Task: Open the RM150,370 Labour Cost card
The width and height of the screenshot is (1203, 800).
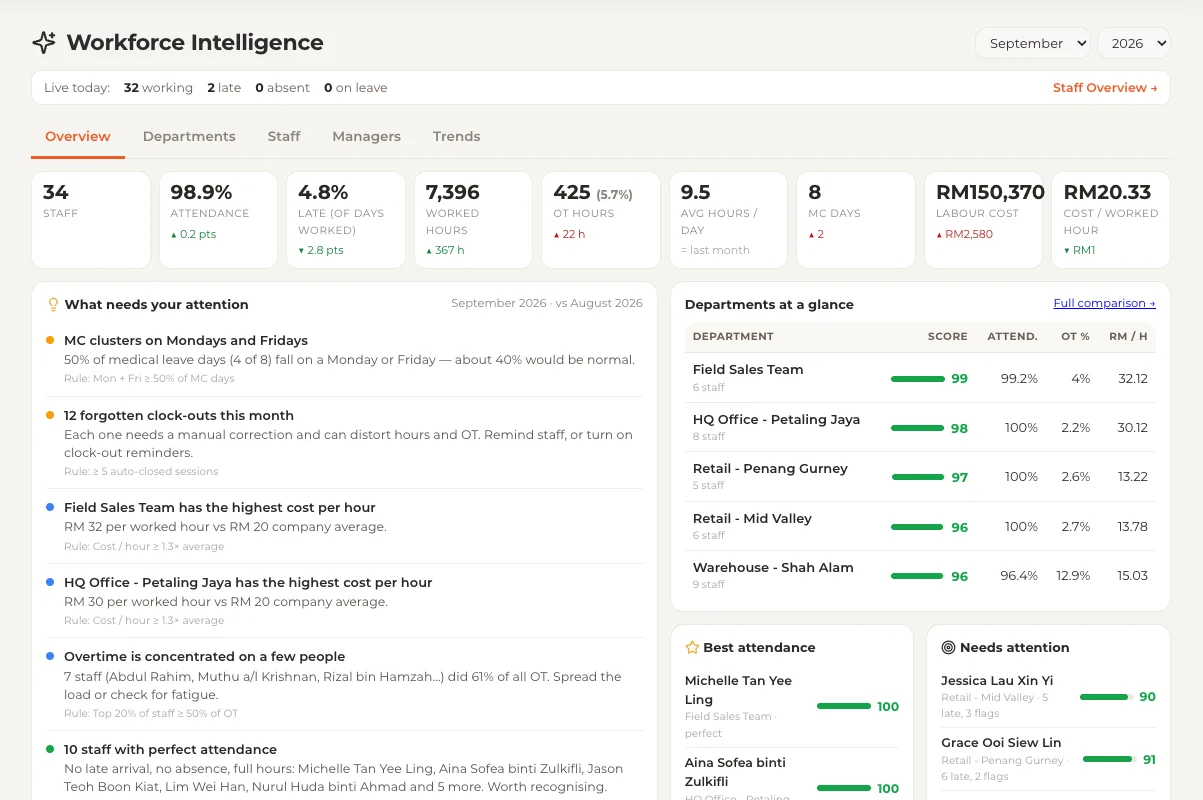Action: (983, 220)
